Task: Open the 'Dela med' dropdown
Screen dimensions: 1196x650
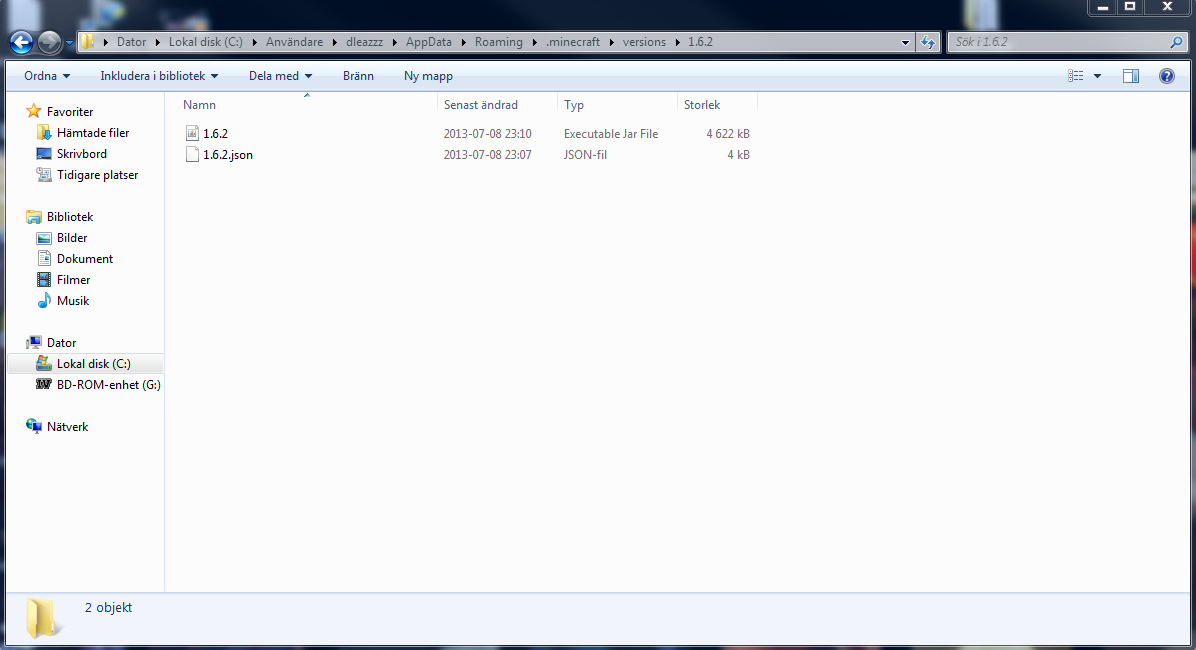Action: pos(280,76)
